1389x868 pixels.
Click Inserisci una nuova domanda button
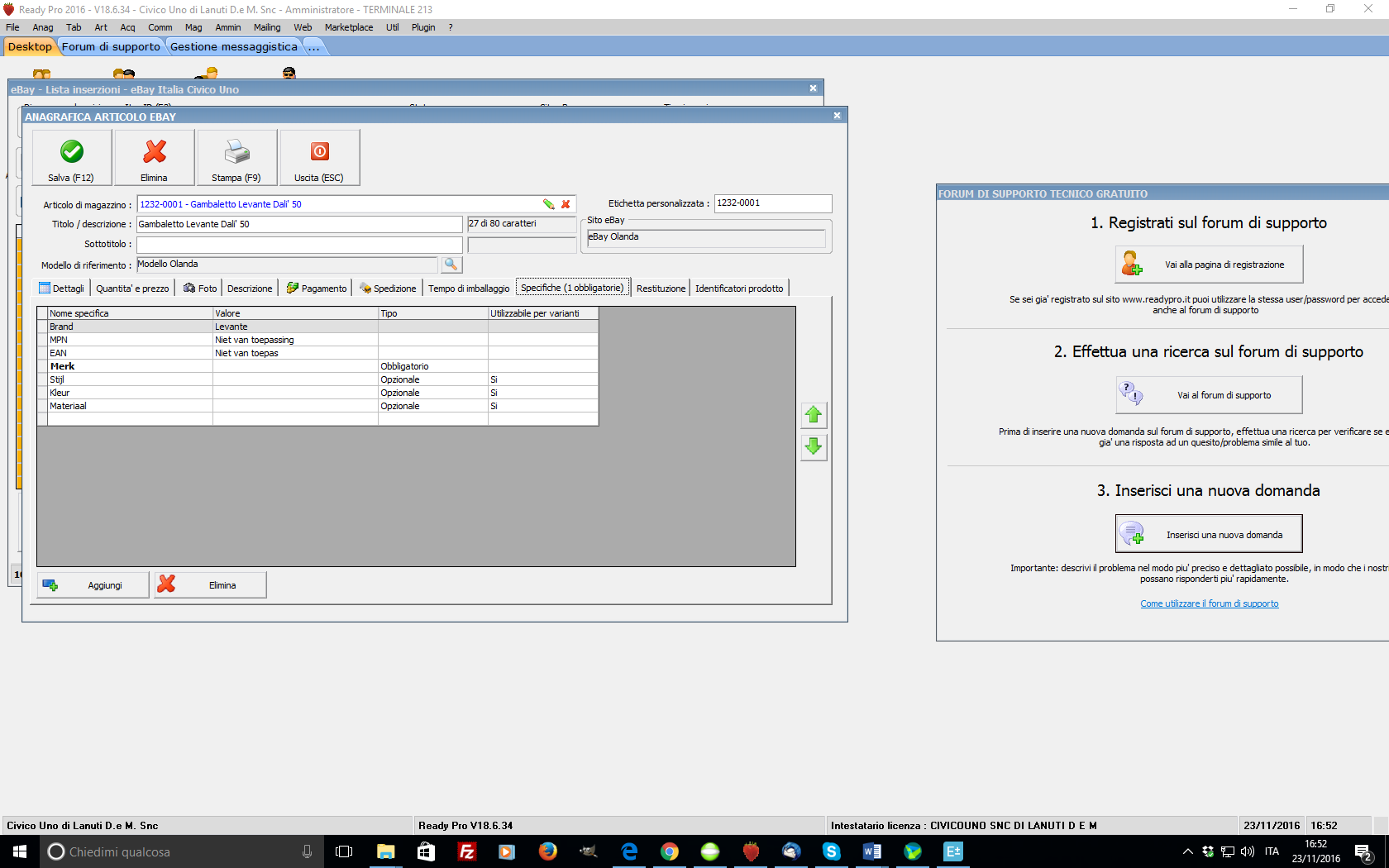pyautogui.click(x=1210, y=534)
